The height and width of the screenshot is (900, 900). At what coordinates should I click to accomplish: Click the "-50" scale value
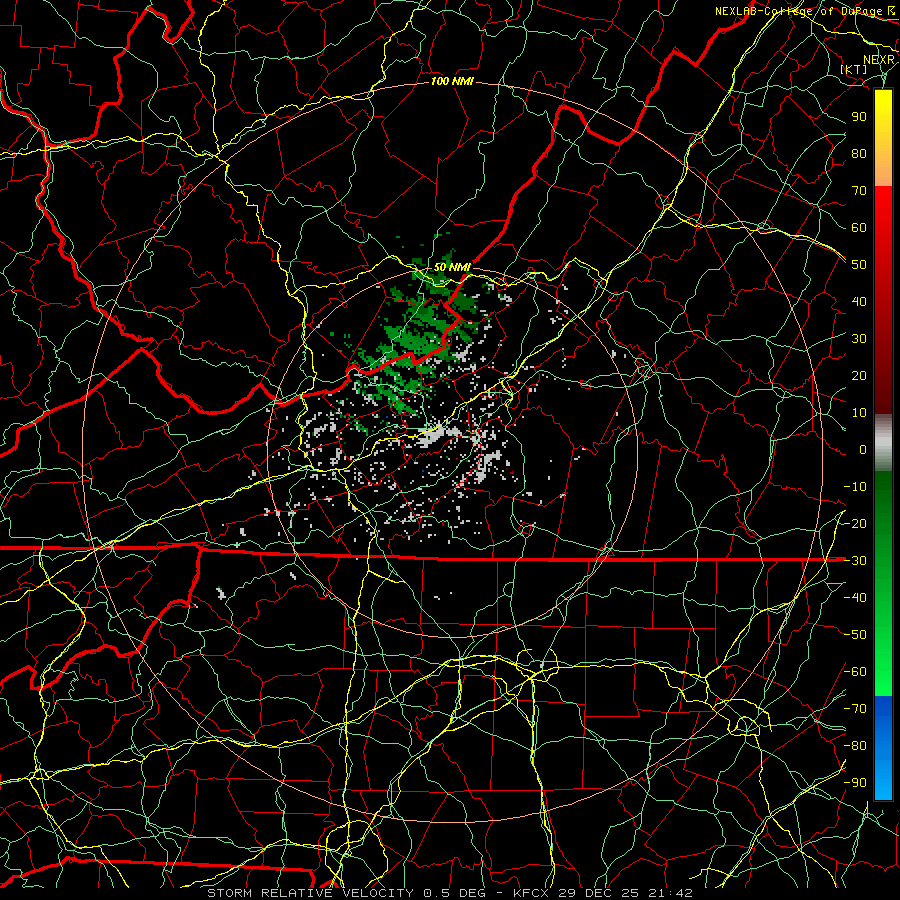tap(855, 635)
